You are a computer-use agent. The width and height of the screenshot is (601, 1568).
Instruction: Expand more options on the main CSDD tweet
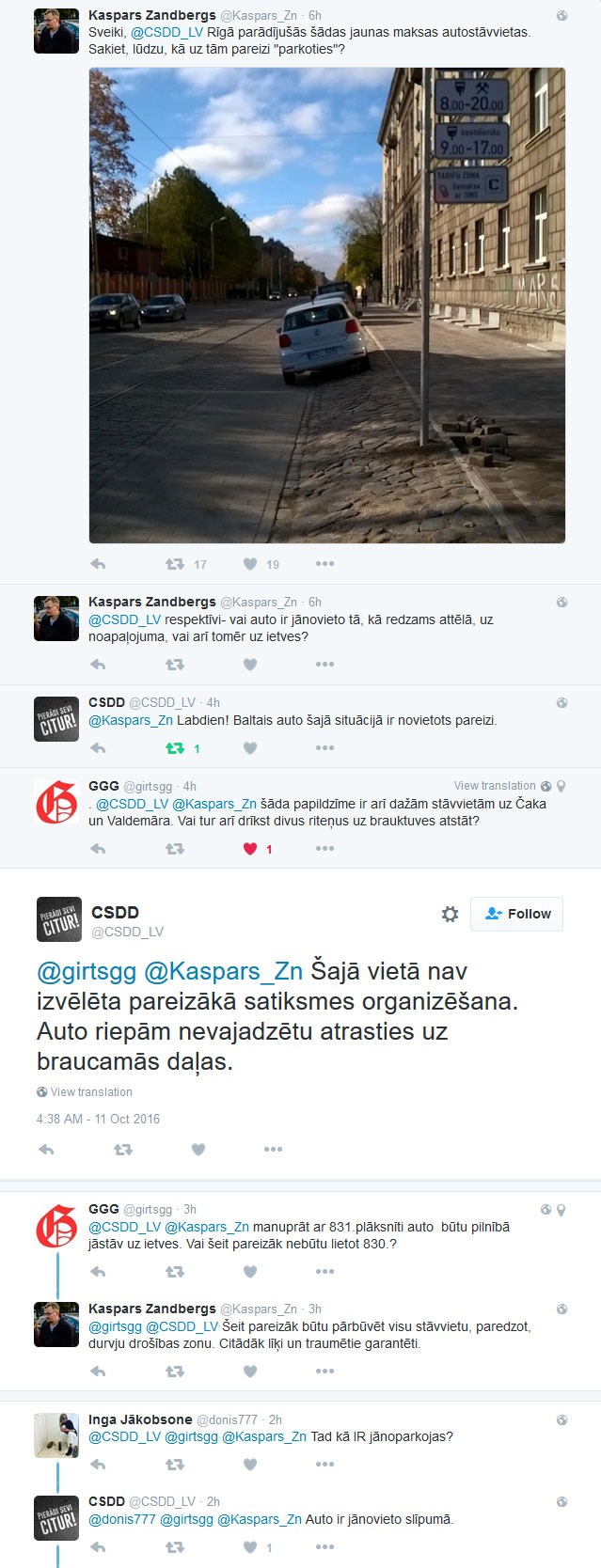[x=274, y=1149]
